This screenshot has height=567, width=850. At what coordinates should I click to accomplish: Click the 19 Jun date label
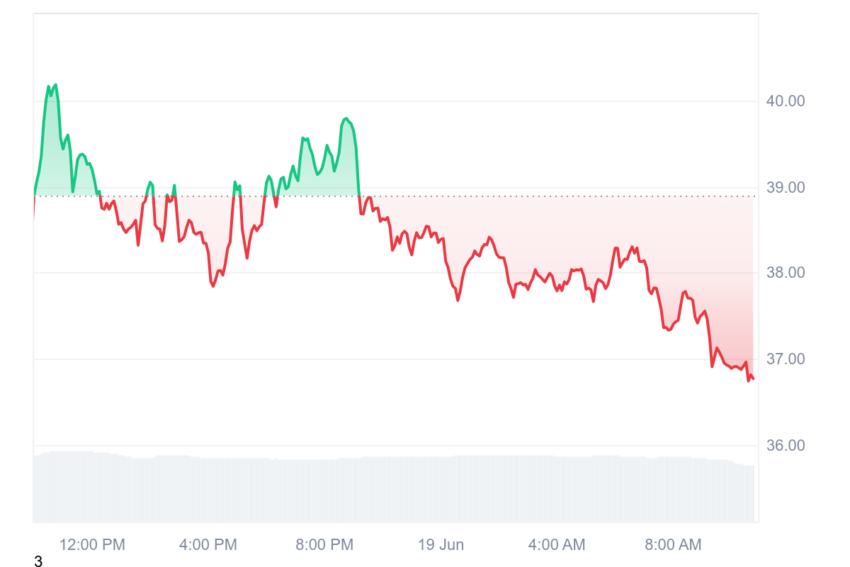pyautogui.click(x=441, y=544)
